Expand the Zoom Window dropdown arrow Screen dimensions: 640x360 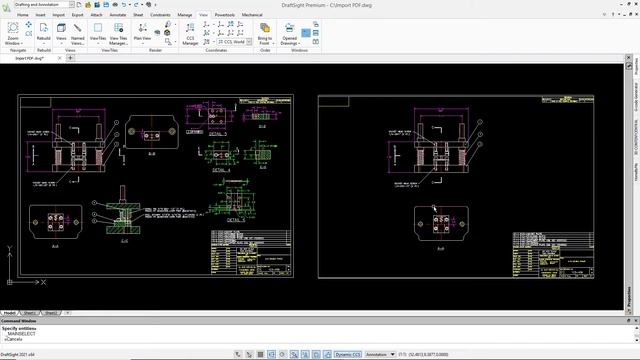coord(22,43)
